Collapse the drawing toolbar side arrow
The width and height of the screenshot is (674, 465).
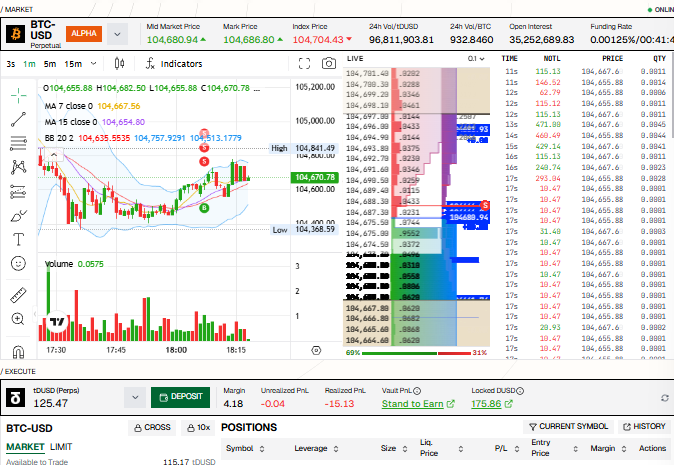[x=35, y=314]
